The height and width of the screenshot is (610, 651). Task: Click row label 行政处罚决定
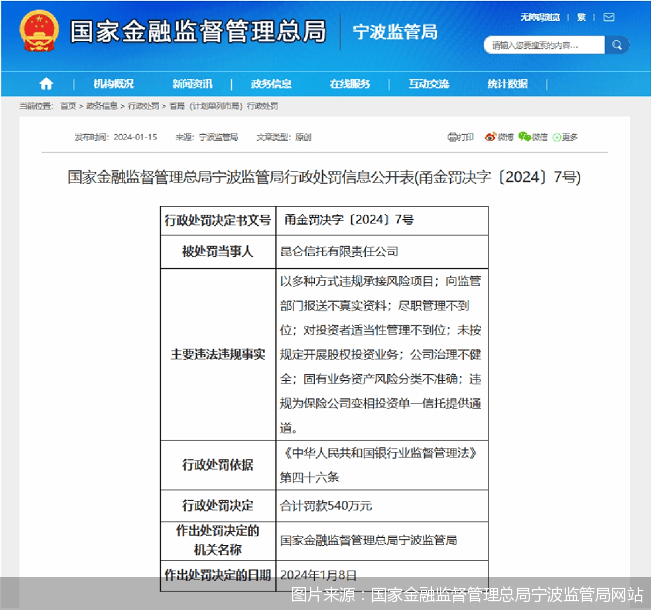point(218,505)
